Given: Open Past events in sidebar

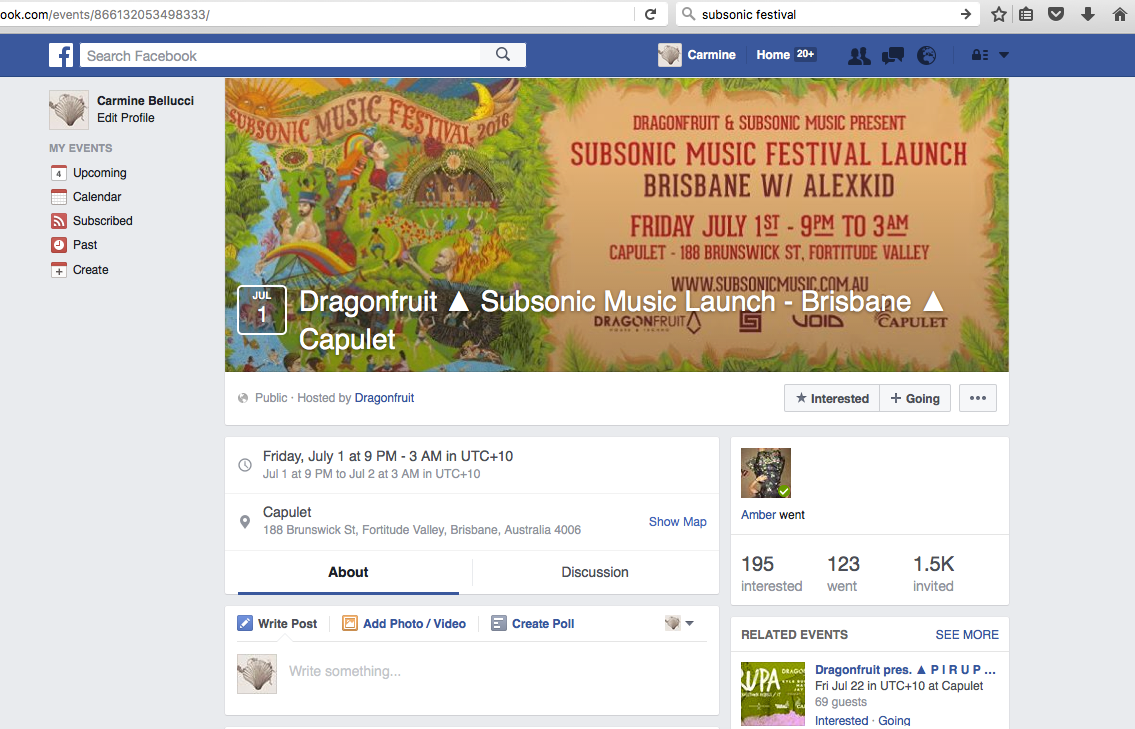Looking at the screenshot, I should [x=85, y=245].
